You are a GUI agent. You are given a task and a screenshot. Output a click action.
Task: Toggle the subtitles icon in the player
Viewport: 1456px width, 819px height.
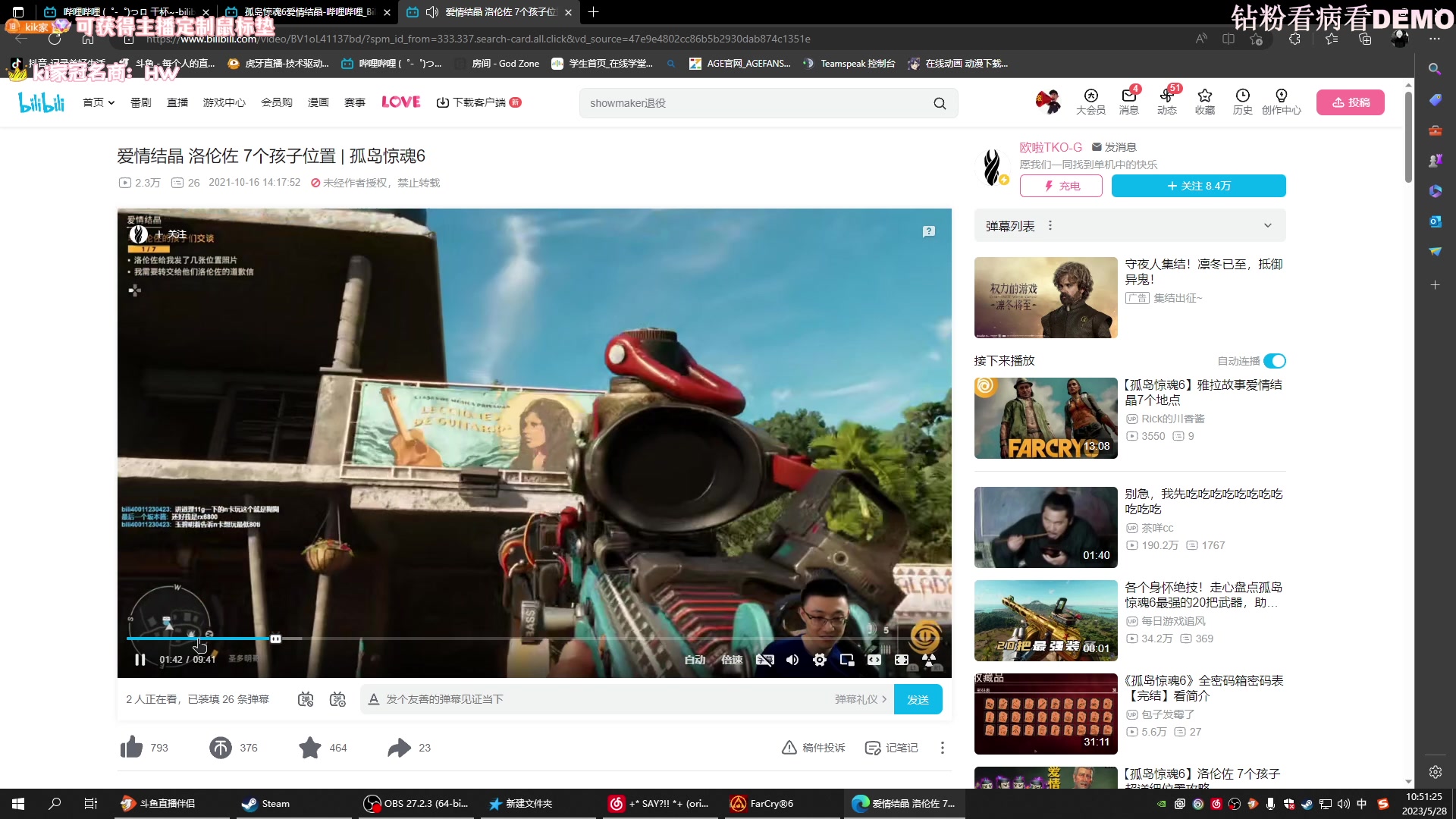click(764, 660)
